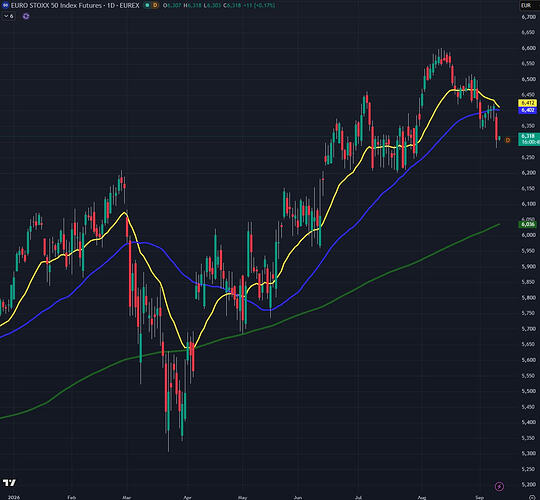Click the teal 6,318 last price label
The height and width of the screenshot is (500, 540).
(x=529, y=139)
